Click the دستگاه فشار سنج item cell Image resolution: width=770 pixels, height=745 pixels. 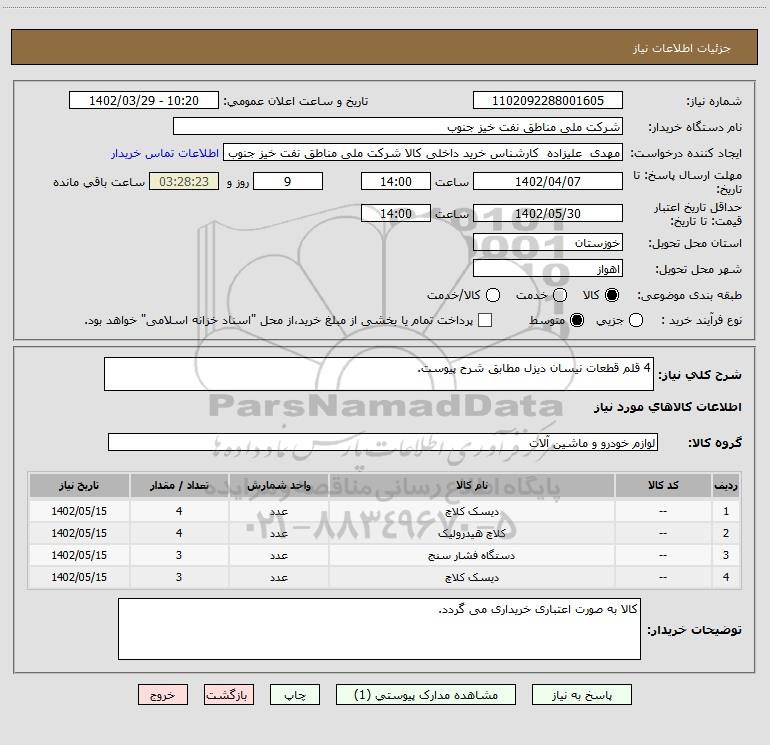pos(471,555)
